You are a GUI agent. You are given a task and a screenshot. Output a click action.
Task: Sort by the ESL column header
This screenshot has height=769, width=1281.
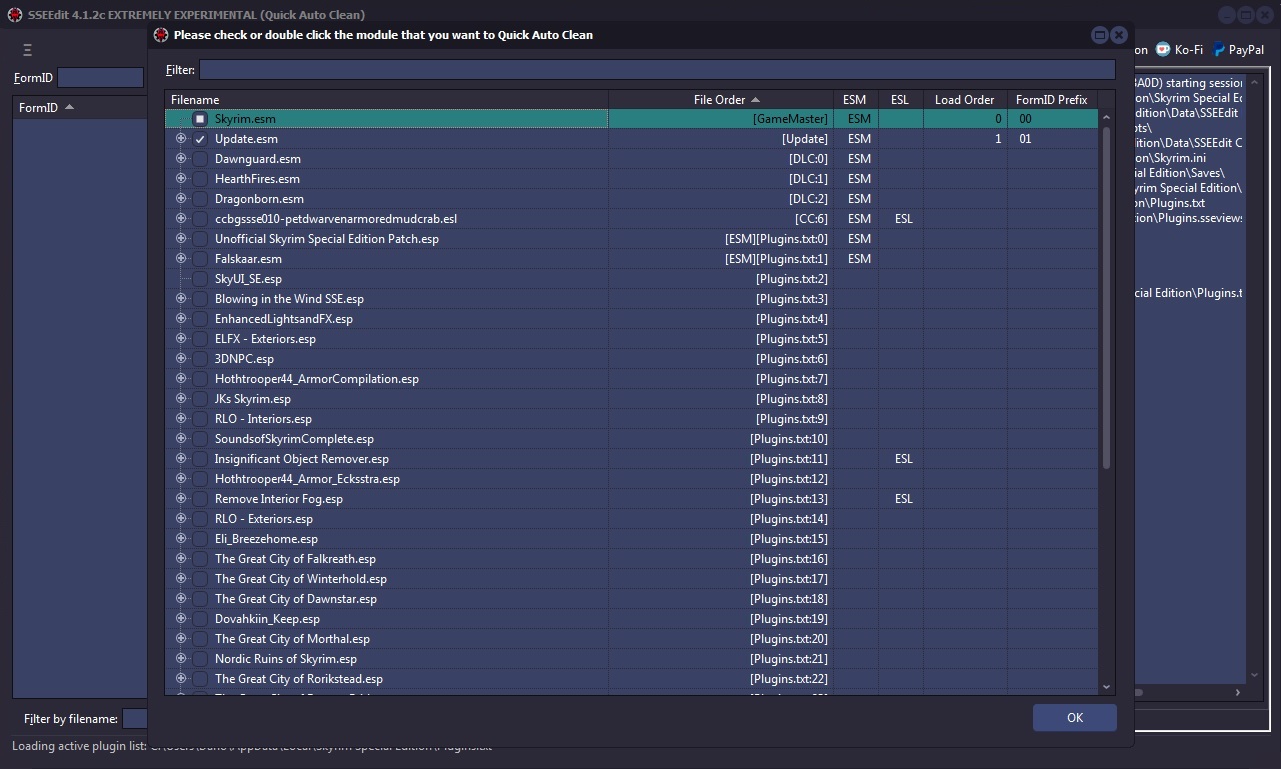(900, 100)
